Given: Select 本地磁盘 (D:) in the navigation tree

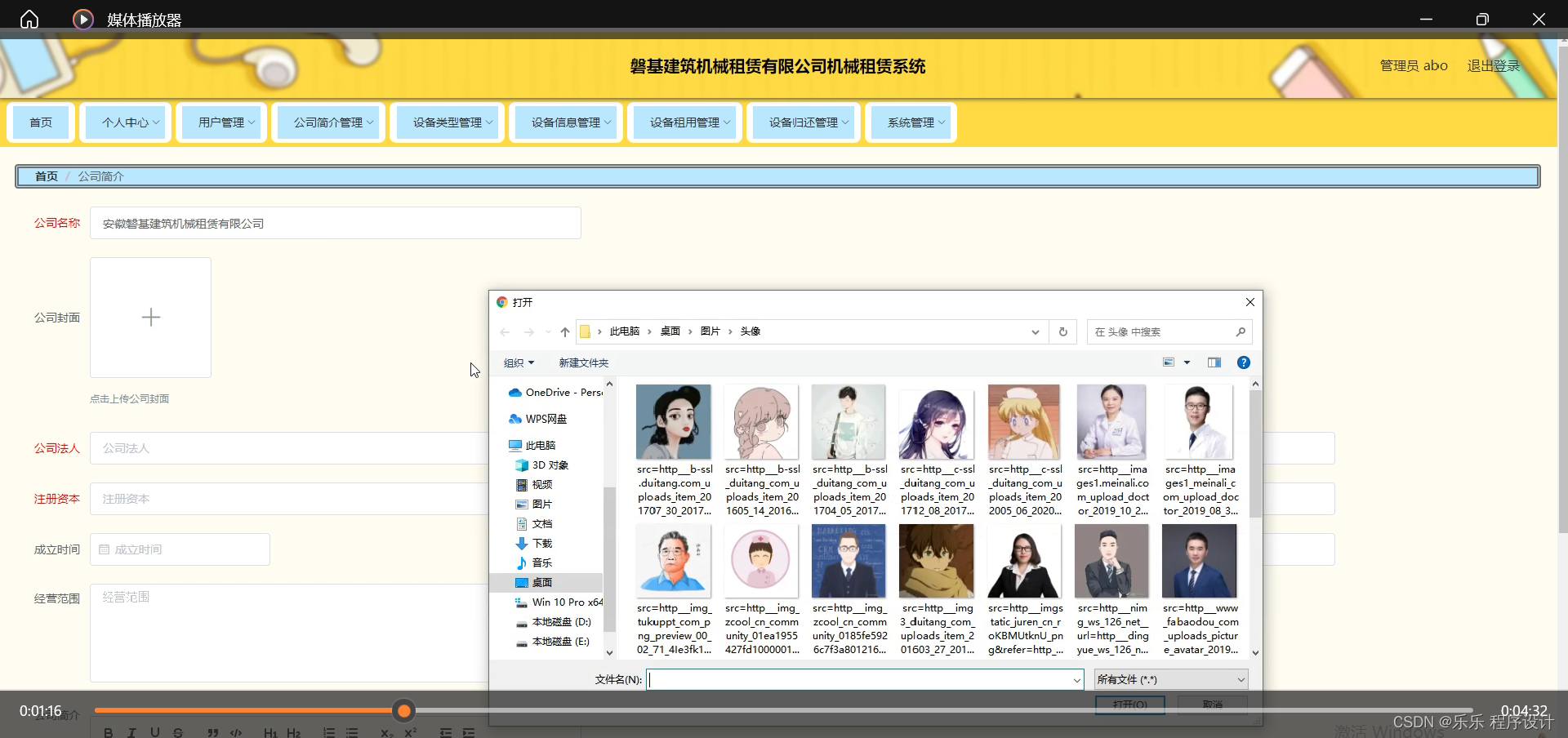Looking at the screenshot, I should pyautogui.click(x=553, y=622).
